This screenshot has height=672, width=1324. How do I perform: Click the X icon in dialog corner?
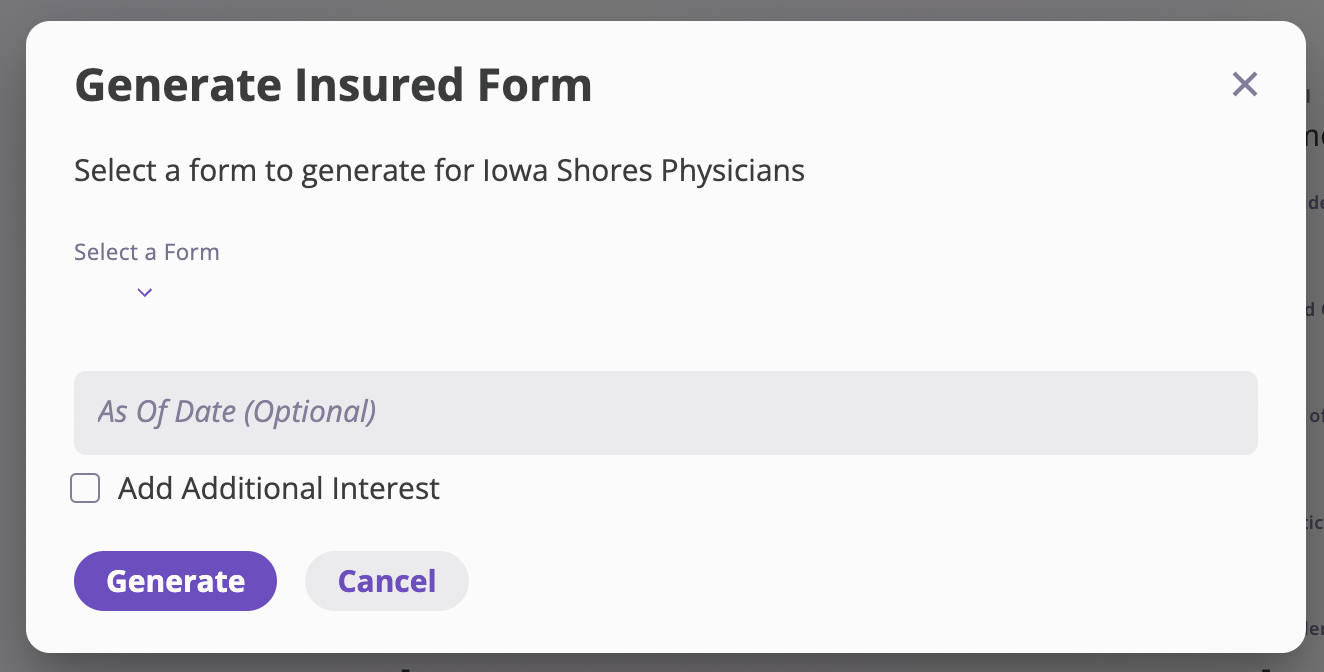pos(1244,84)
